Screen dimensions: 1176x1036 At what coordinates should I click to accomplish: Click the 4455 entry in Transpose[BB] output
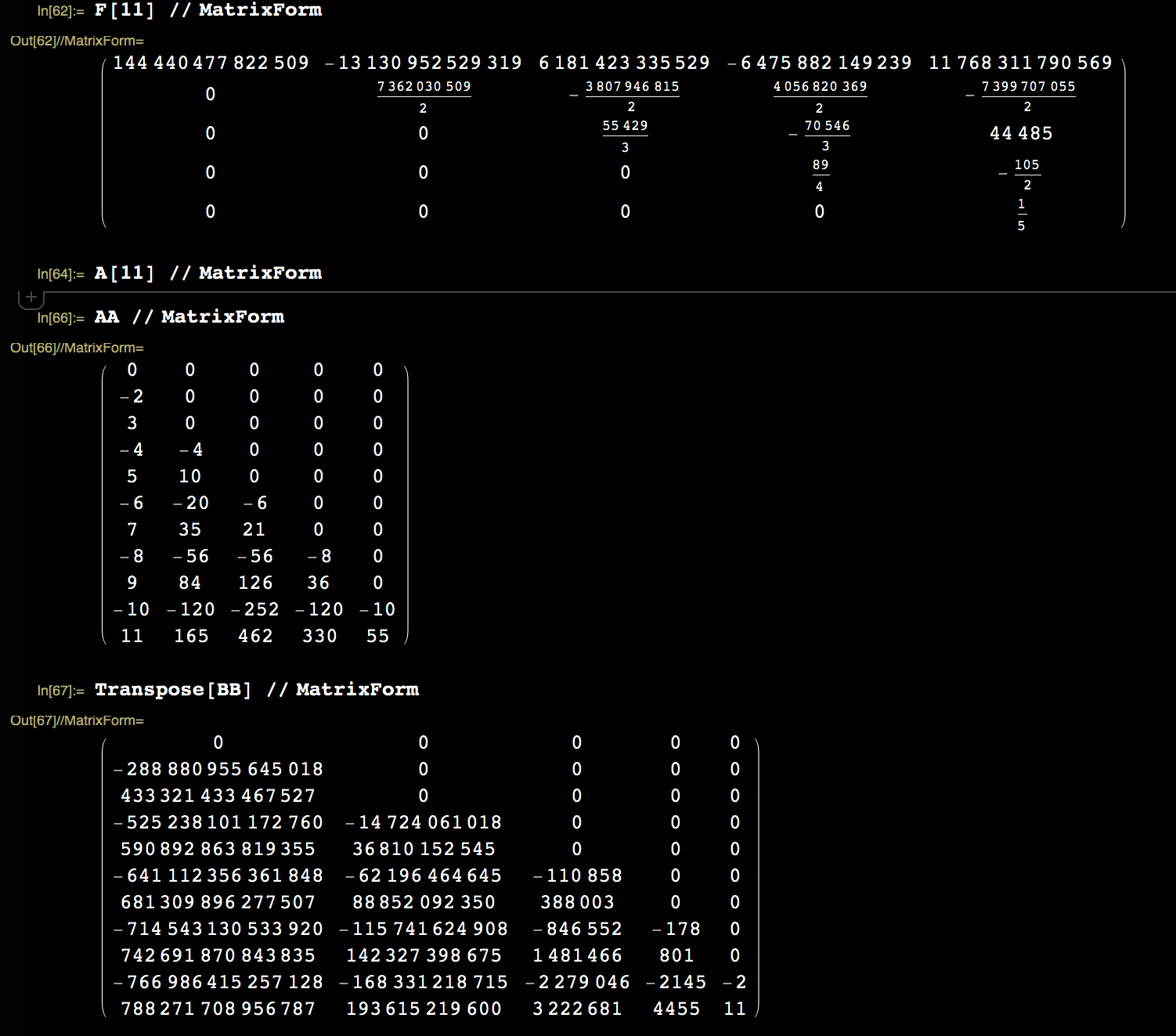(x=676, y=1009)
